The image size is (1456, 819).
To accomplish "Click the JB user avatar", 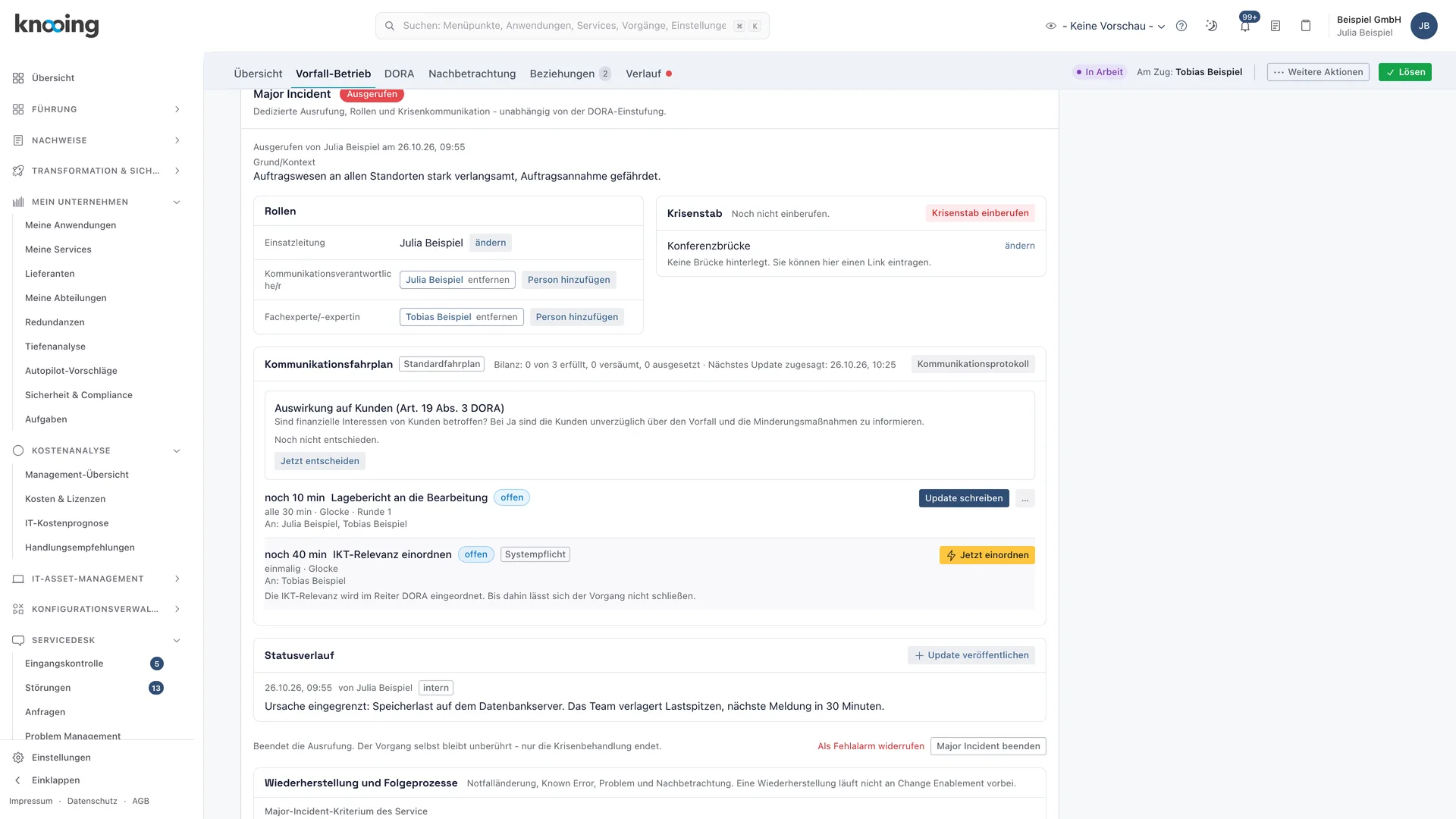I will click(1424, 26).
